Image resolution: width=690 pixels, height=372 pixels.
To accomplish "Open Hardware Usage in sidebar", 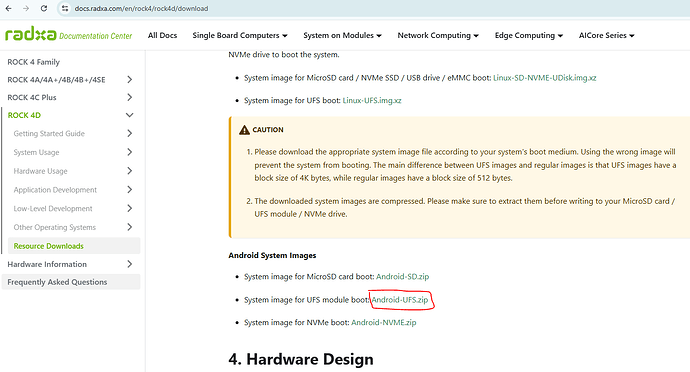I will (40, 171).
